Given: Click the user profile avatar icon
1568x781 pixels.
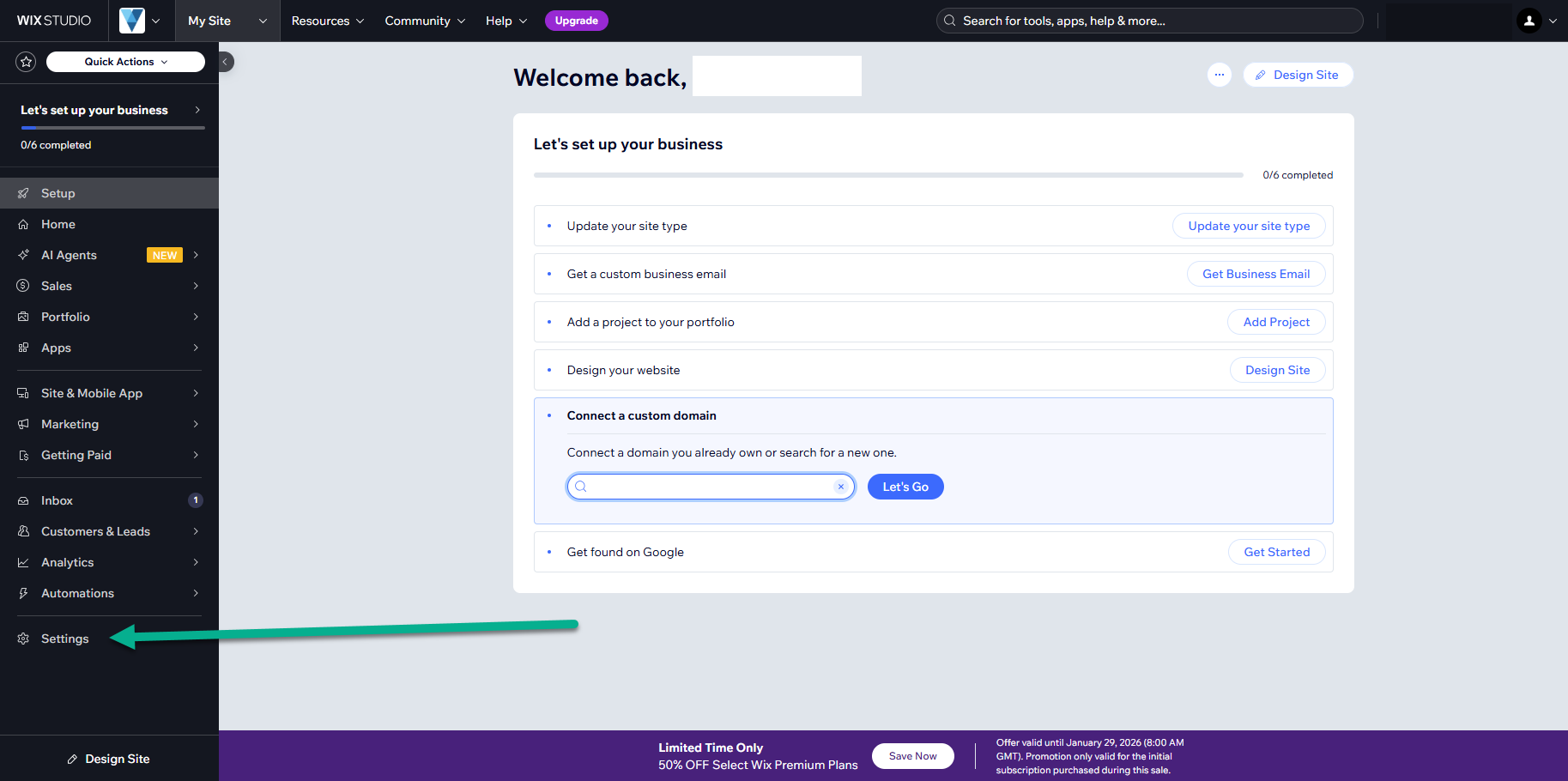Looking at the screenshot, I should coord(1529,21).
